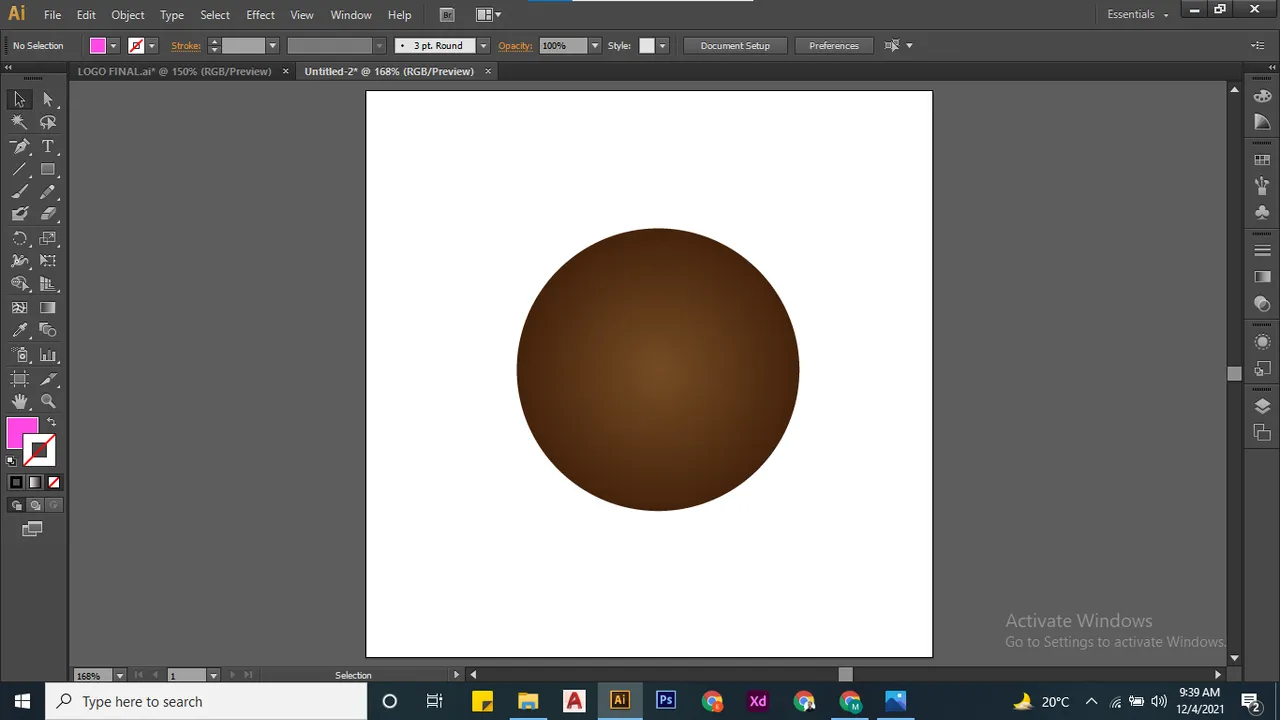This screenshot has height=720, width=1280.
Task: Select the Shape Builder tool
Action: [x=19, y=284]
